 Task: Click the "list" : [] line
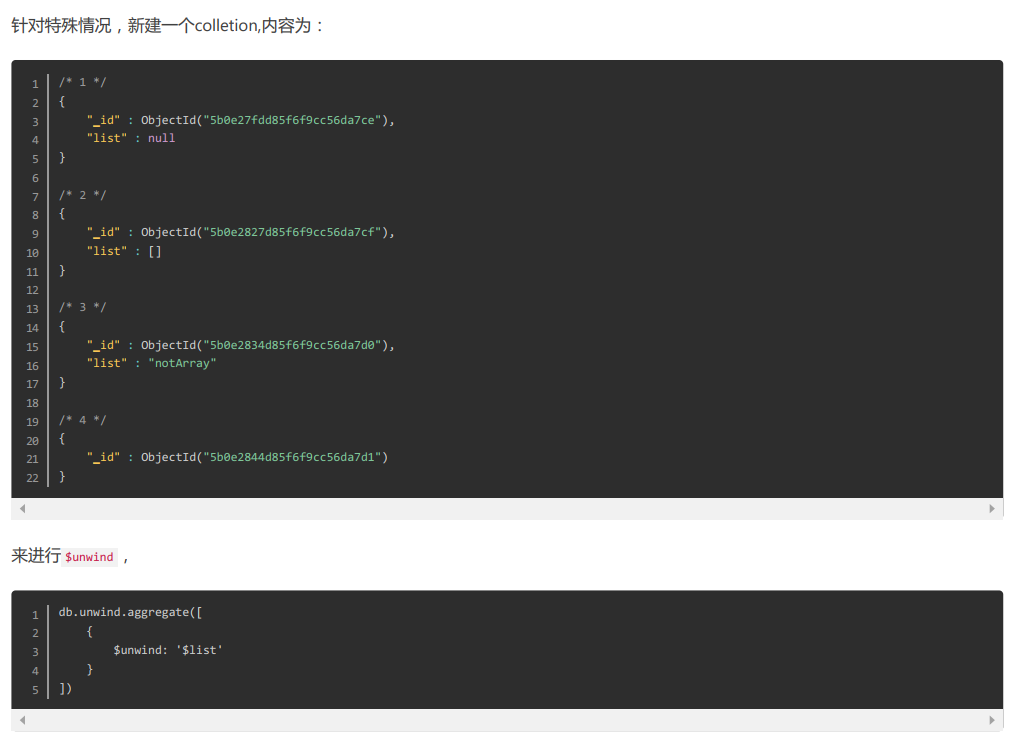(x=124, y=251)
